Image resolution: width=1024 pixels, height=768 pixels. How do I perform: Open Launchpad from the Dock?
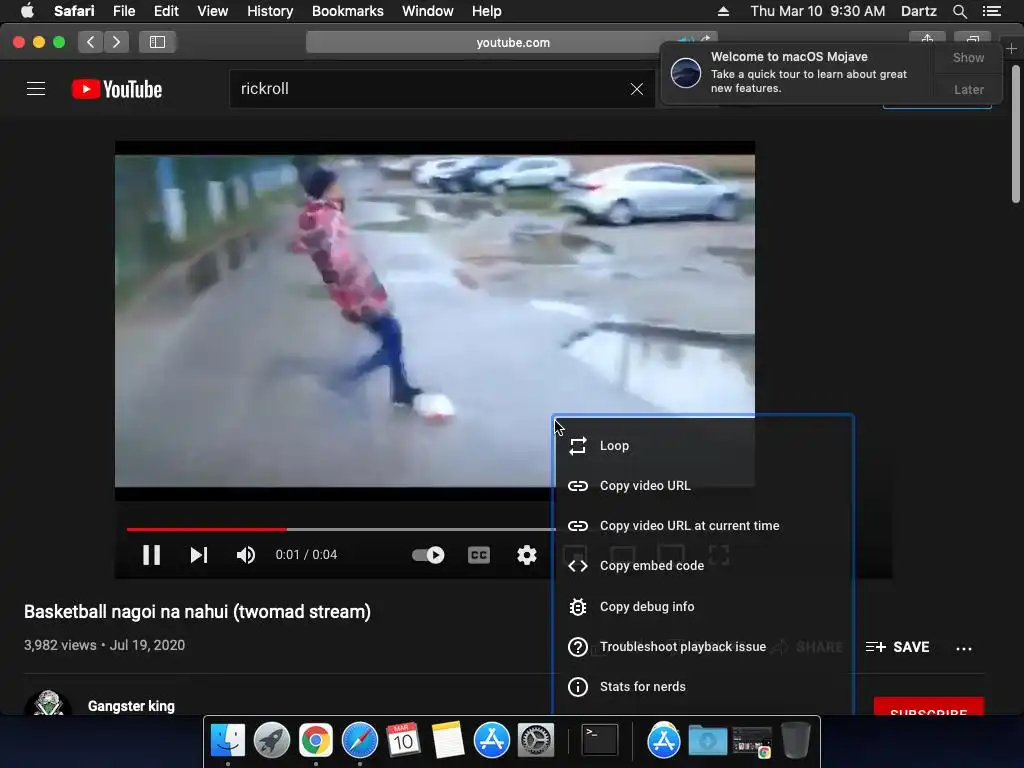pyautogui.click(x=272, y=741)
